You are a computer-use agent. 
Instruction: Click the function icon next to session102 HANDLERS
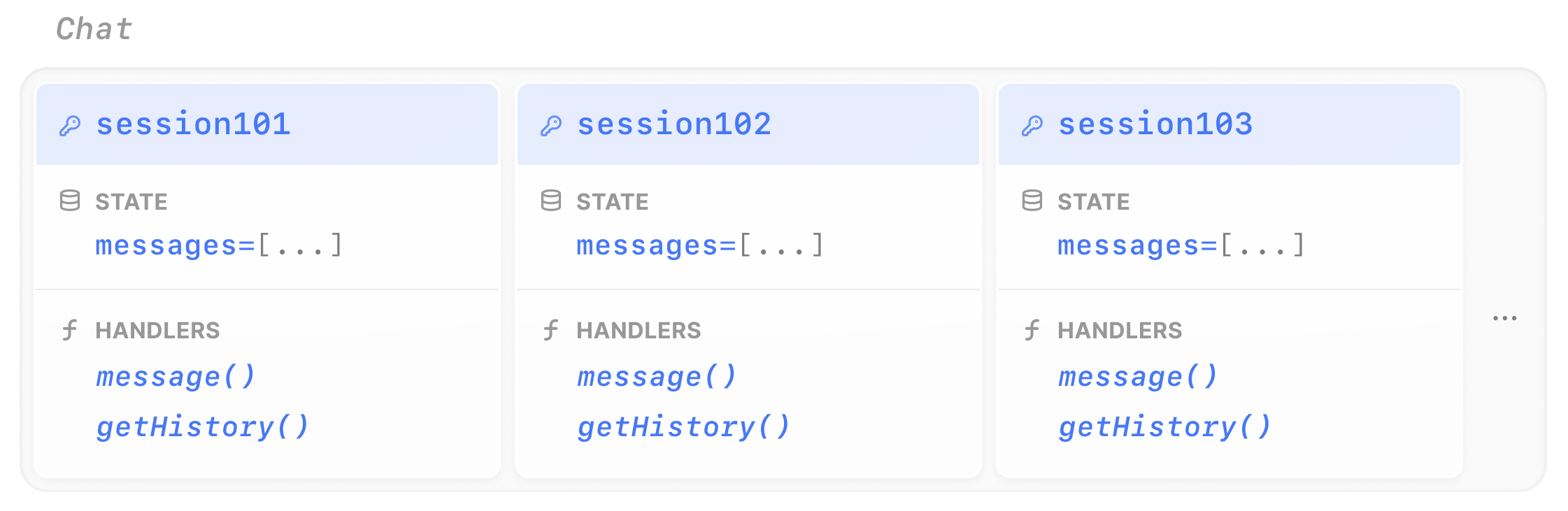550,330
